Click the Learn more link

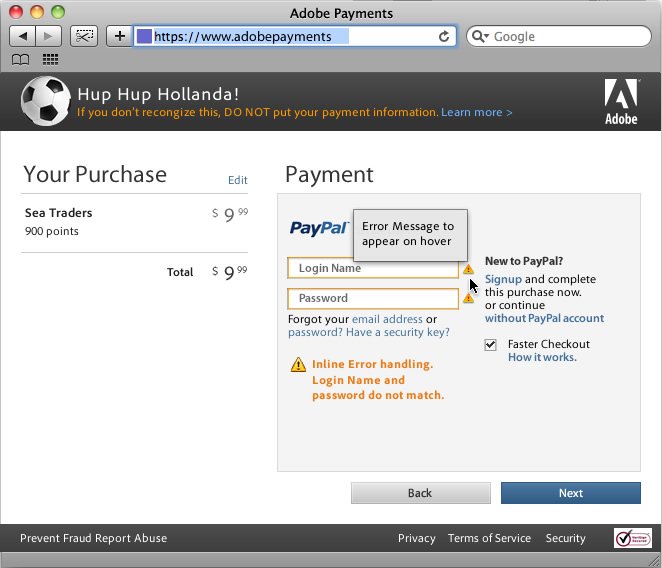tap(477, 112)
